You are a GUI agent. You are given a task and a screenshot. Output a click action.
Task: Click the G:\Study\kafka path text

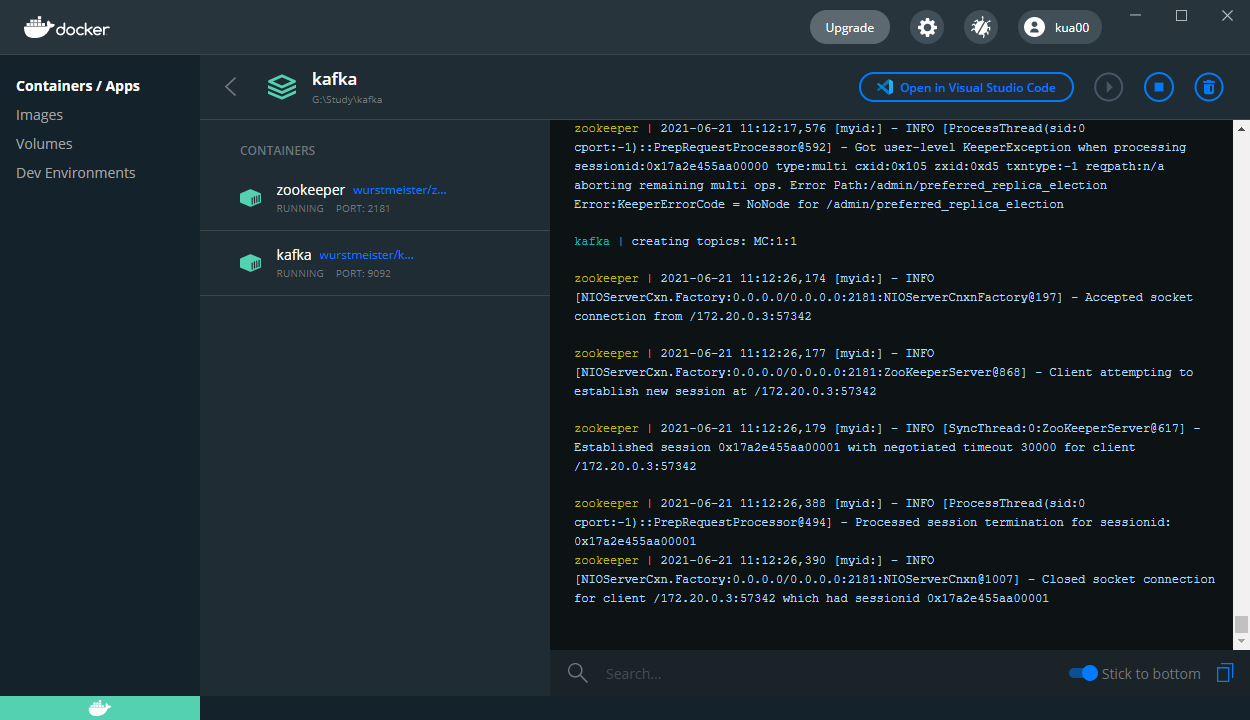[347, 100]
